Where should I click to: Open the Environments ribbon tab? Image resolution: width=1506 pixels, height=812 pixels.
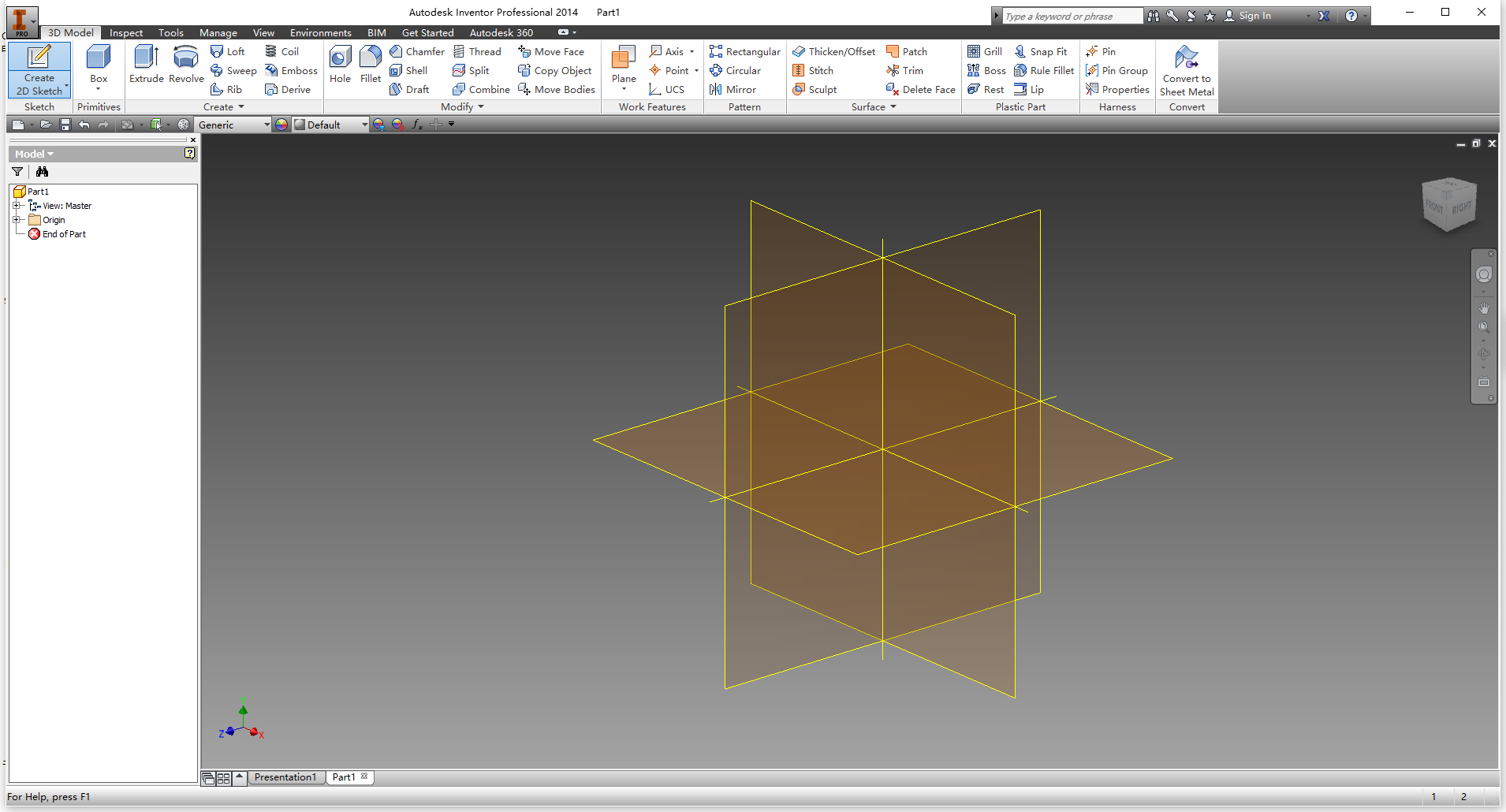[320, 32]
